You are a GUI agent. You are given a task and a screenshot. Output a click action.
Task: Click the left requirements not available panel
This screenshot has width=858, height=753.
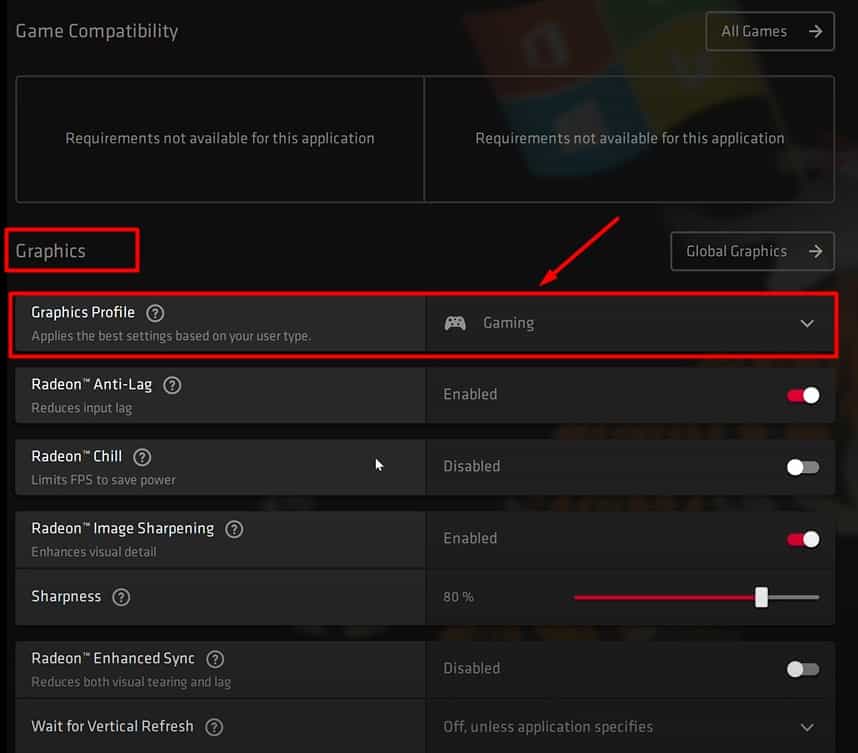220,139
